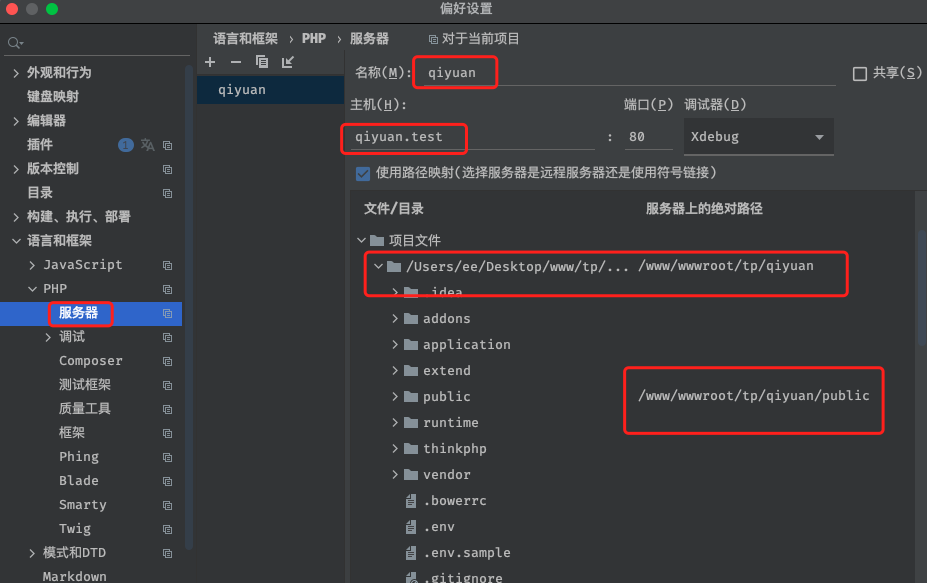Click the /www/wwwroot/tp/qiyuan server path cell
The width and height of the screenshot is (927, 583).
click(x=725, y=266)
